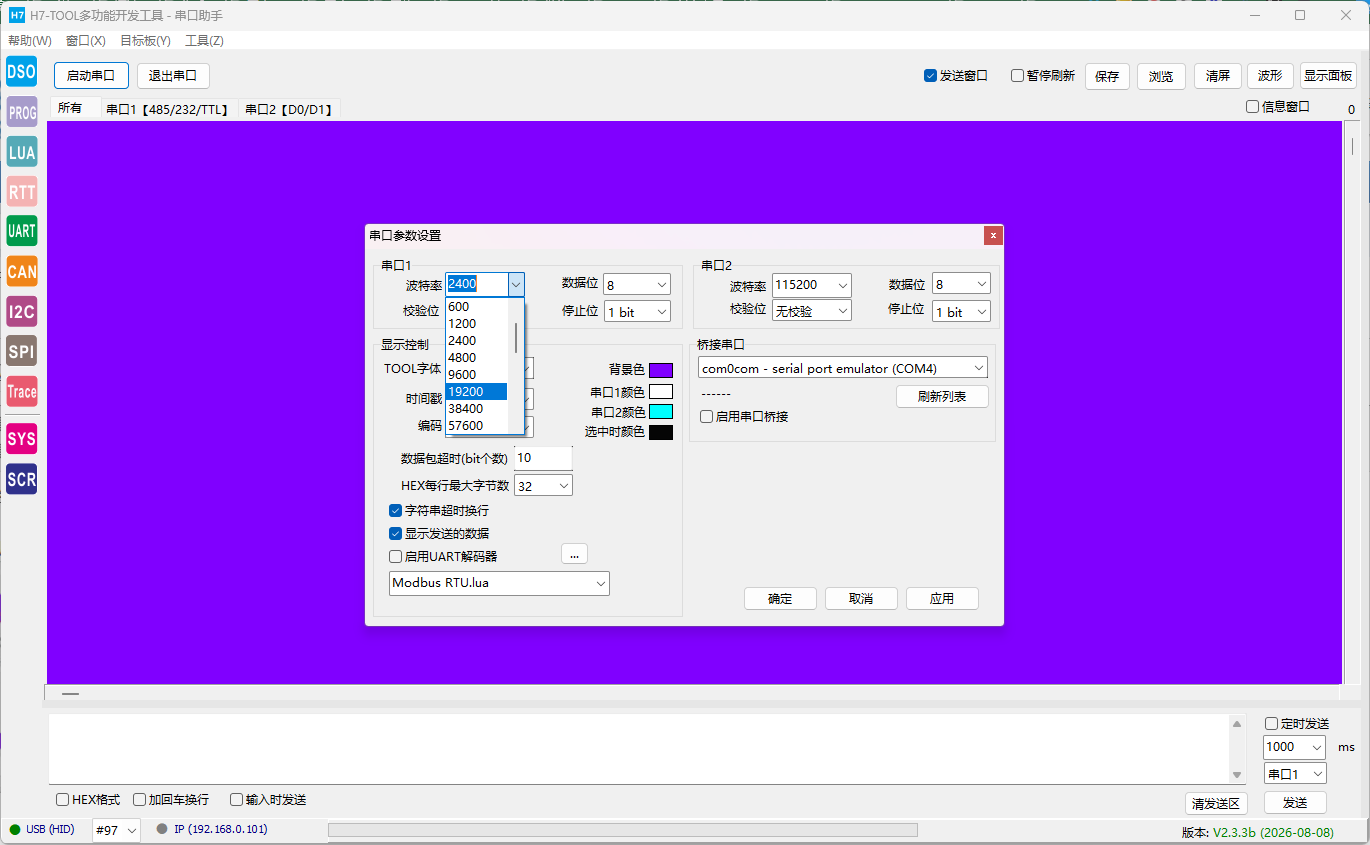
Task: Tick the HEX格式 checkbox
Action: coord(63,800)
